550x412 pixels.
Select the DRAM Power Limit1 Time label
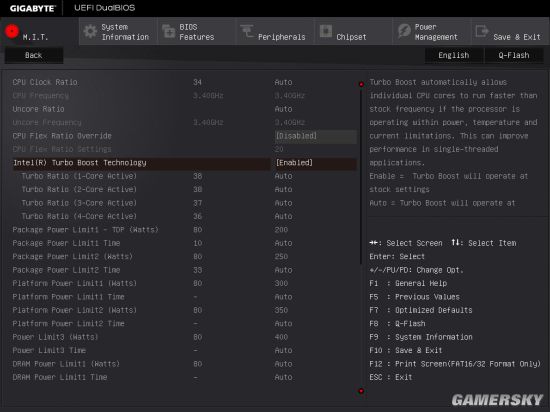click(60, 377)
